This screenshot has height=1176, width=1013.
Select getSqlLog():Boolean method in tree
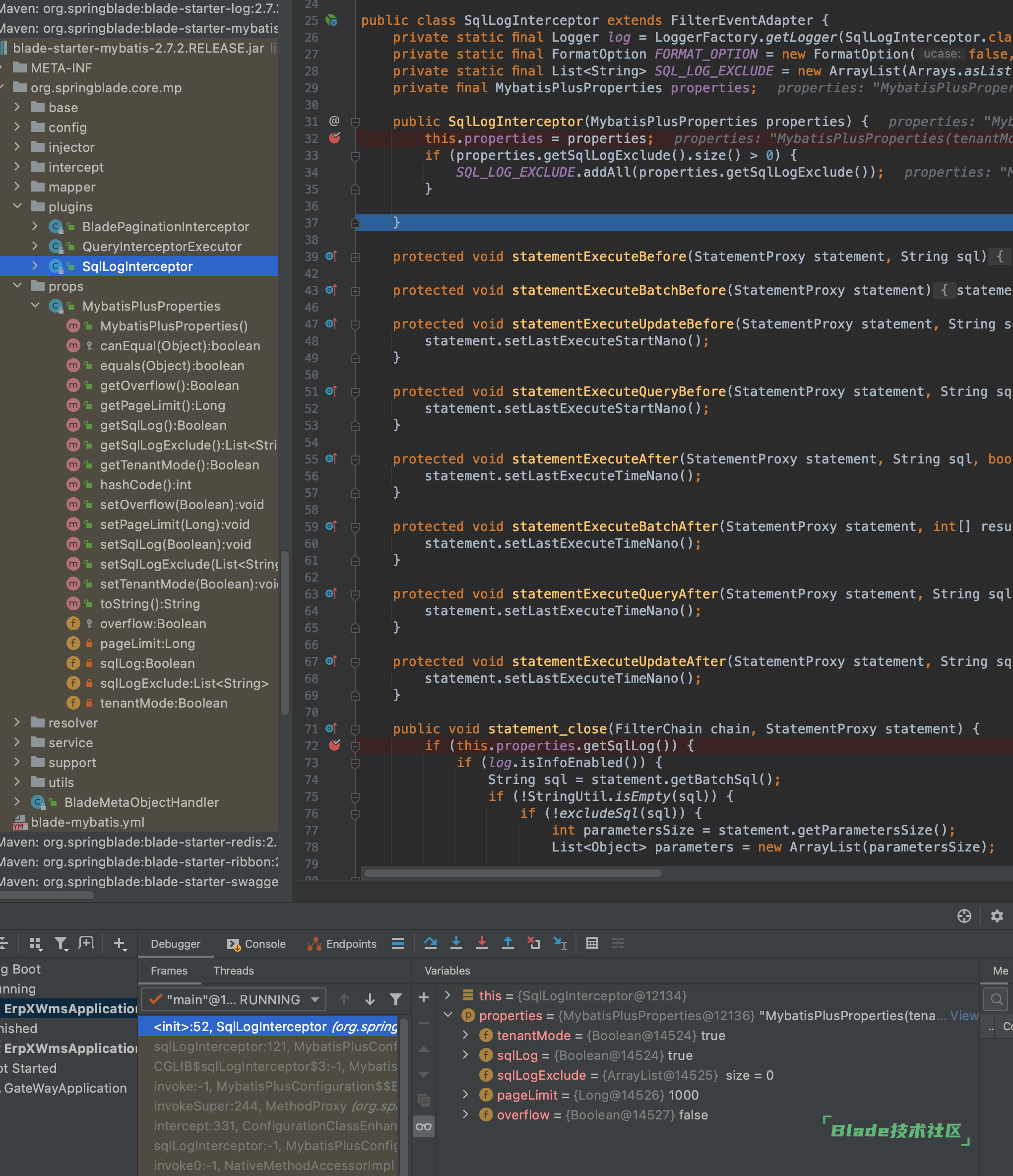coord(163,425)
